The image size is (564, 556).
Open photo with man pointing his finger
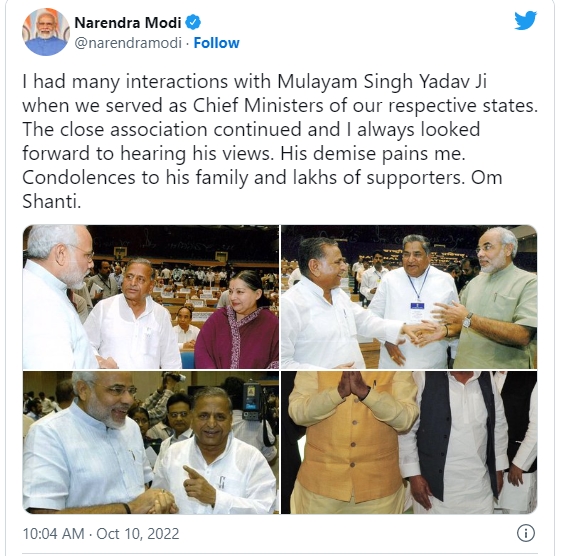pos(151,442)
